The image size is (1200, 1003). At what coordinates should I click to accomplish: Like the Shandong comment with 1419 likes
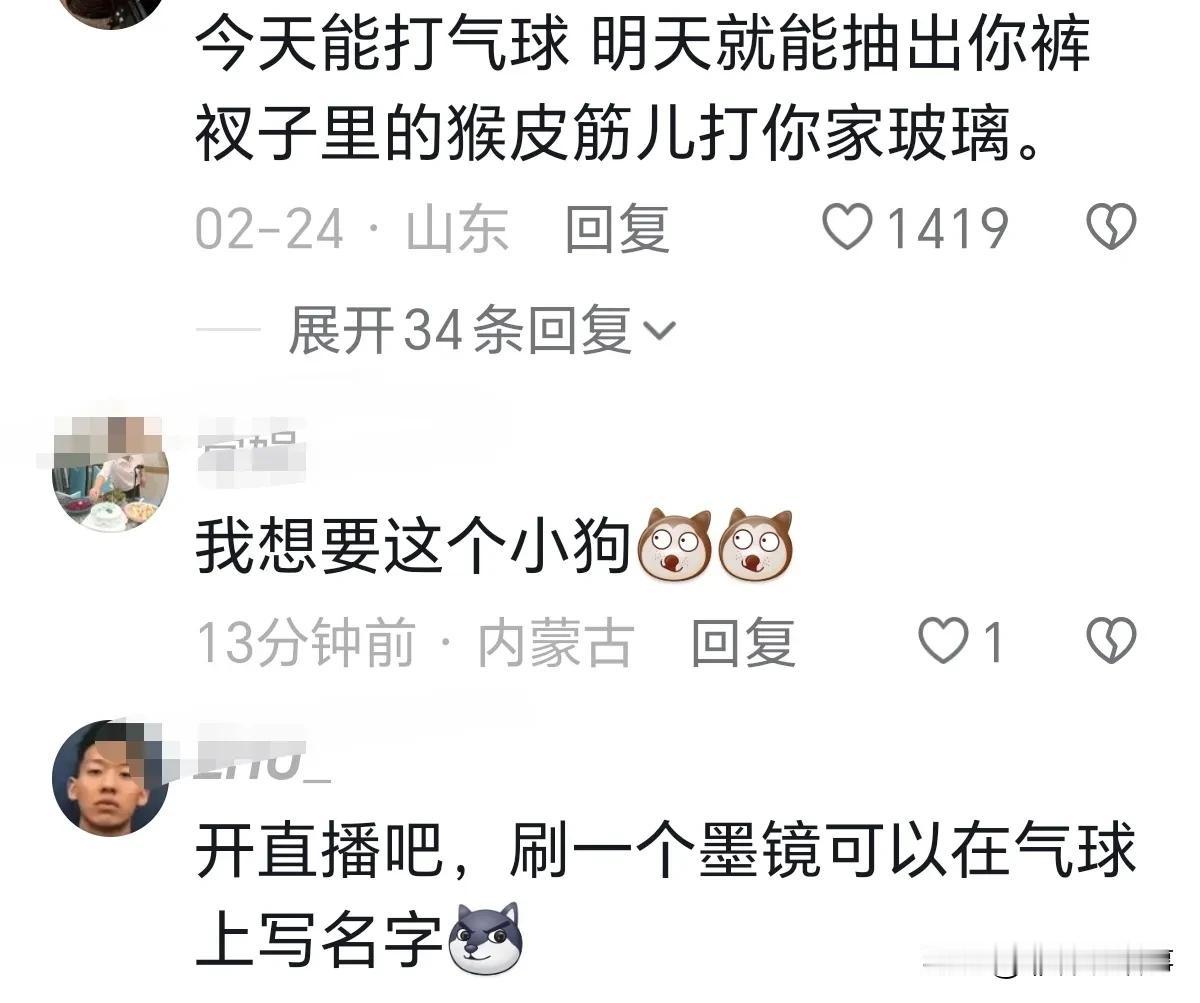click(847, 228)
